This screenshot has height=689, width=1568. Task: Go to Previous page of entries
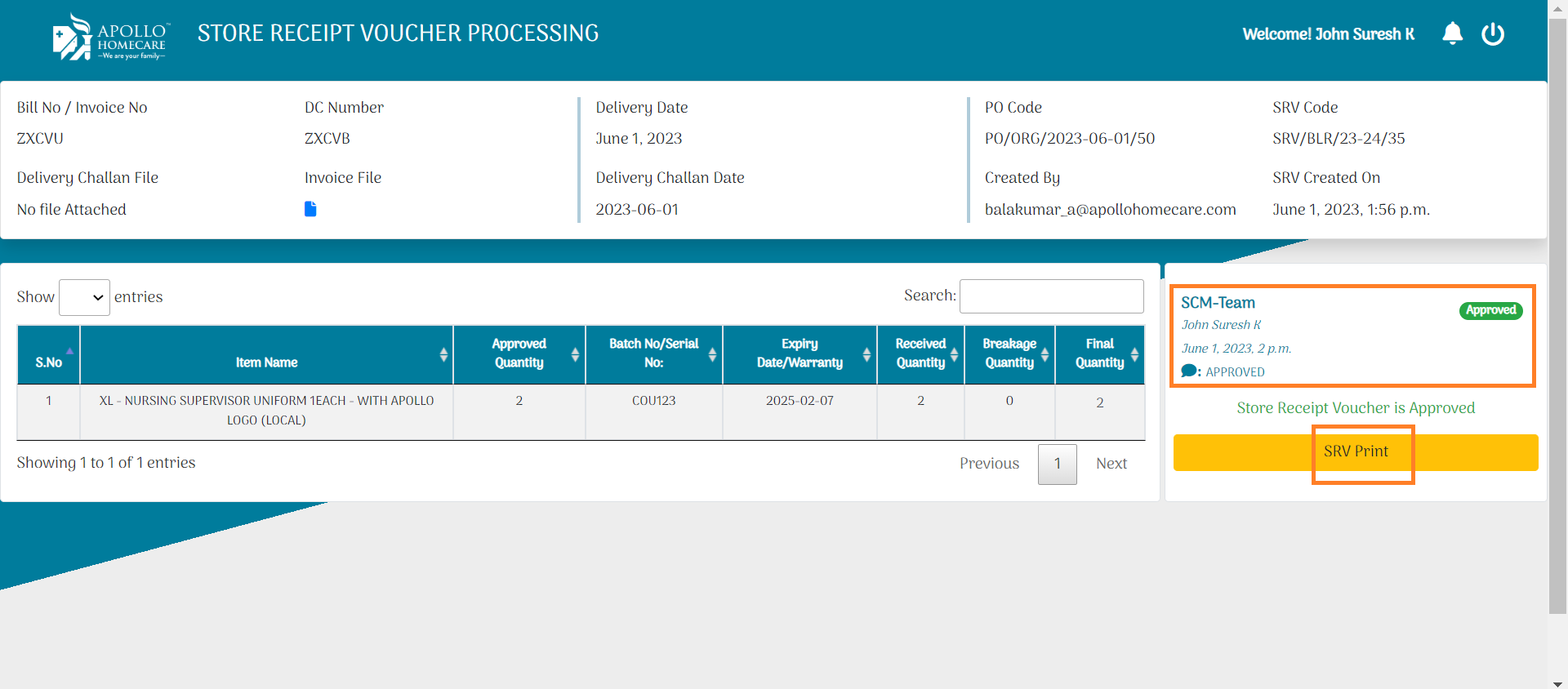[x=989, y=464]
